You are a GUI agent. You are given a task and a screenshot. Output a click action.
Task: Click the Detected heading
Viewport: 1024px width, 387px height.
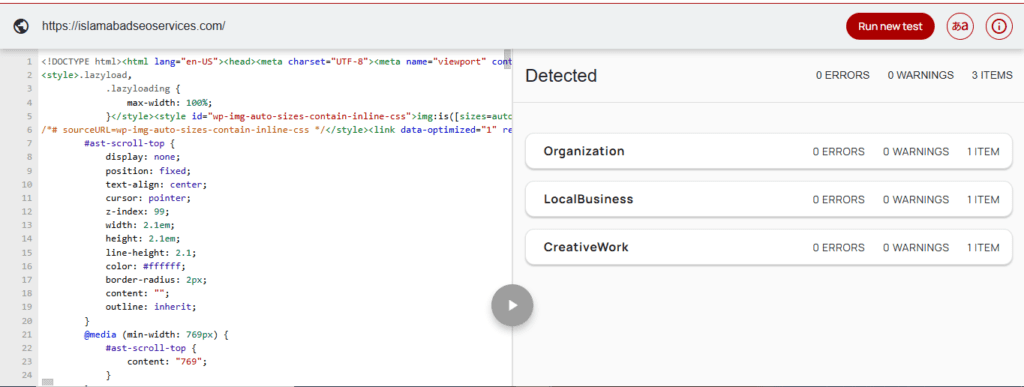[x=561, y=76]
